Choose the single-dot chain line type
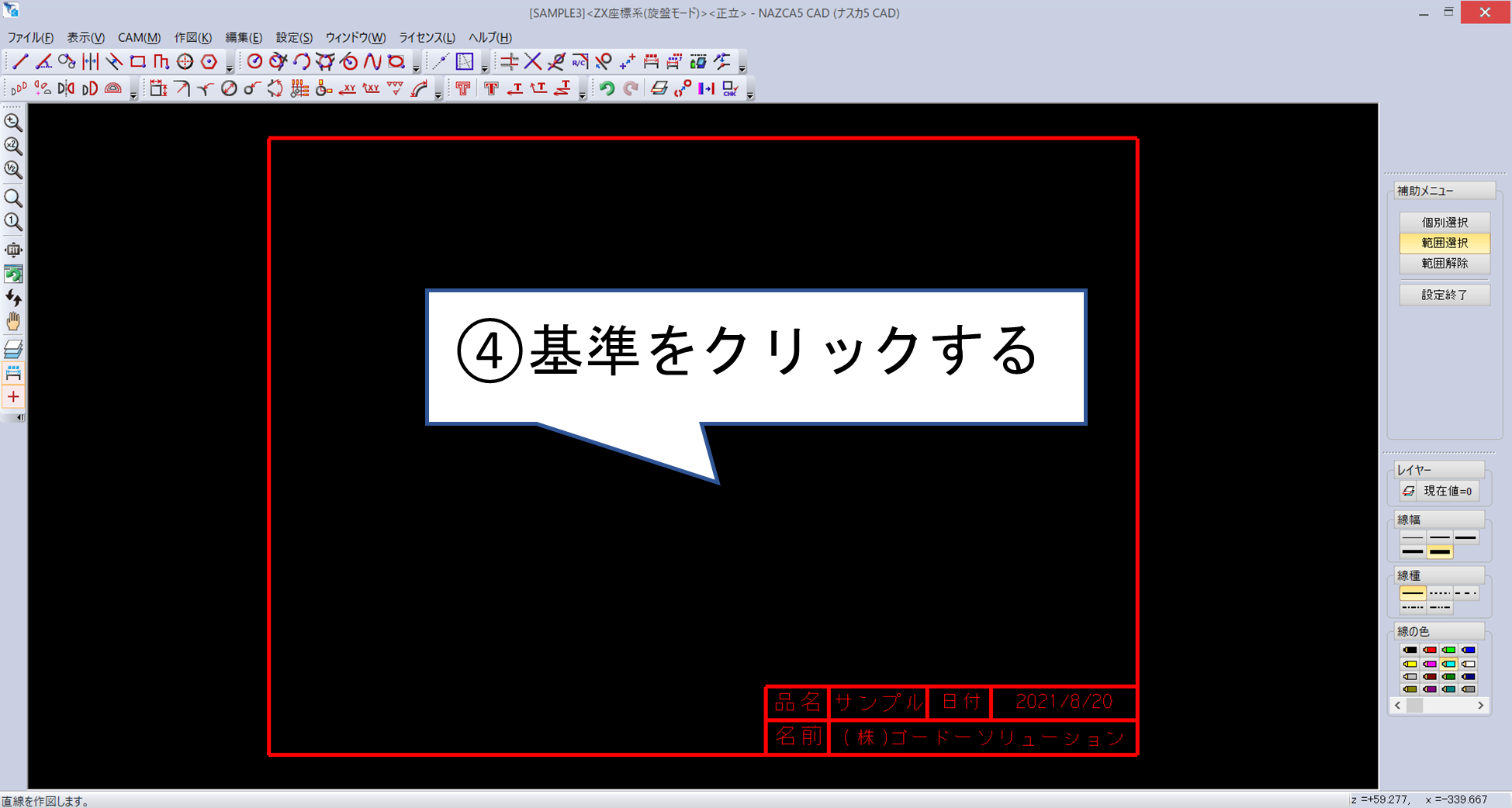1512x808 pixels. coord(1413,607)
